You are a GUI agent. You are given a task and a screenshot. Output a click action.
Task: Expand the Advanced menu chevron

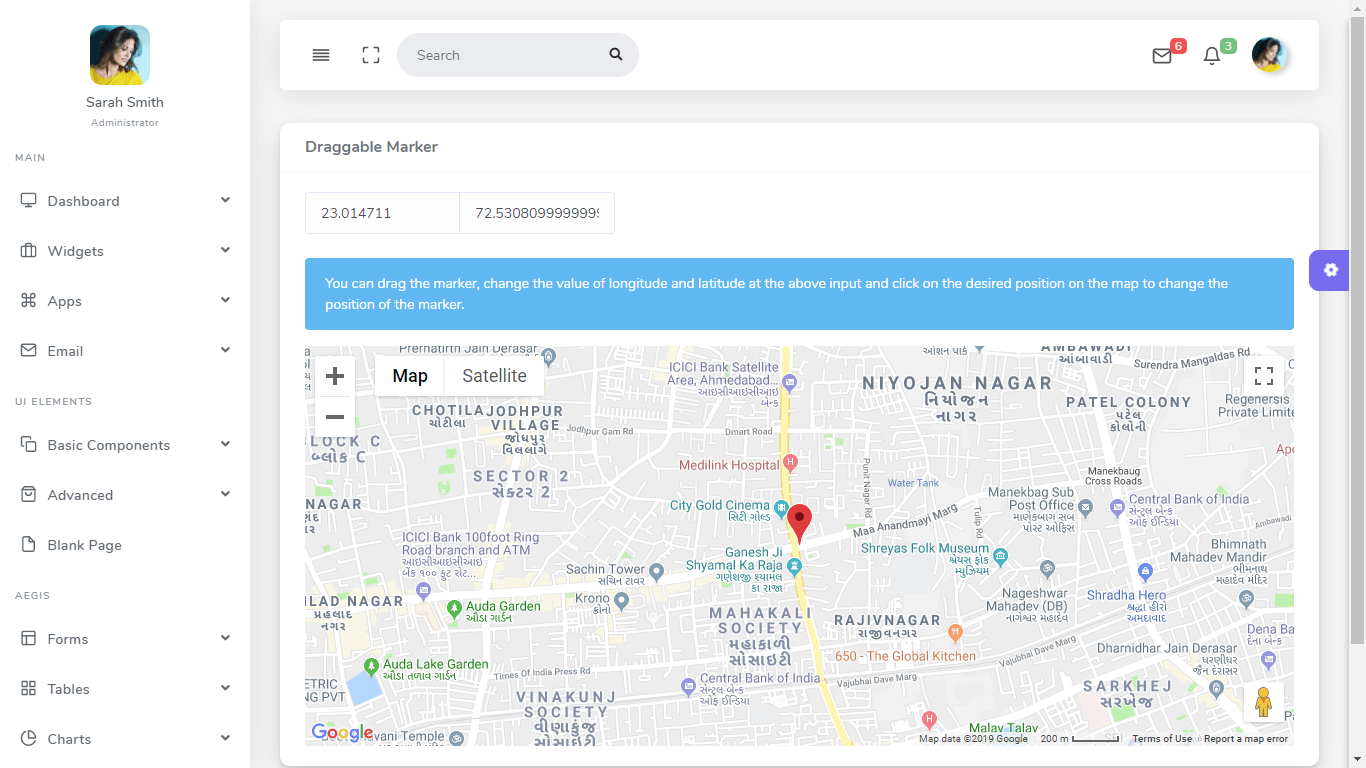[225, 494]
